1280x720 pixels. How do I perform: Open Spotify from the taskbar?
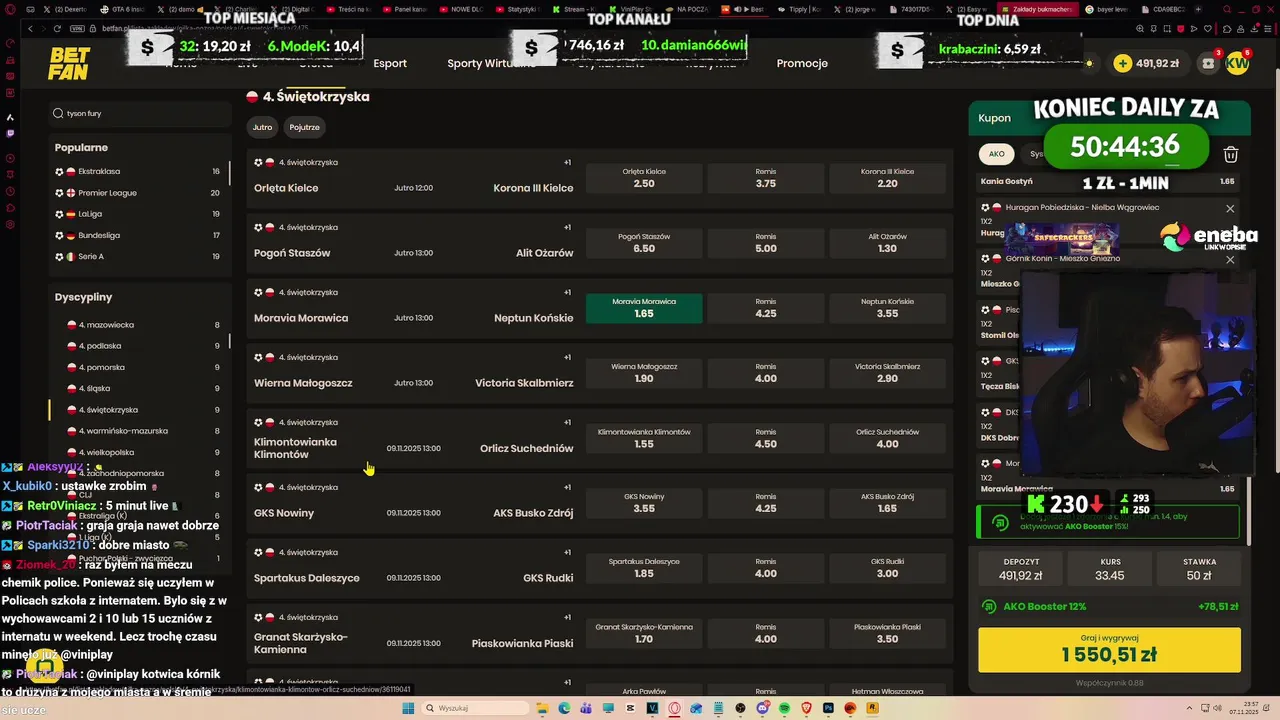pos(785,708)
